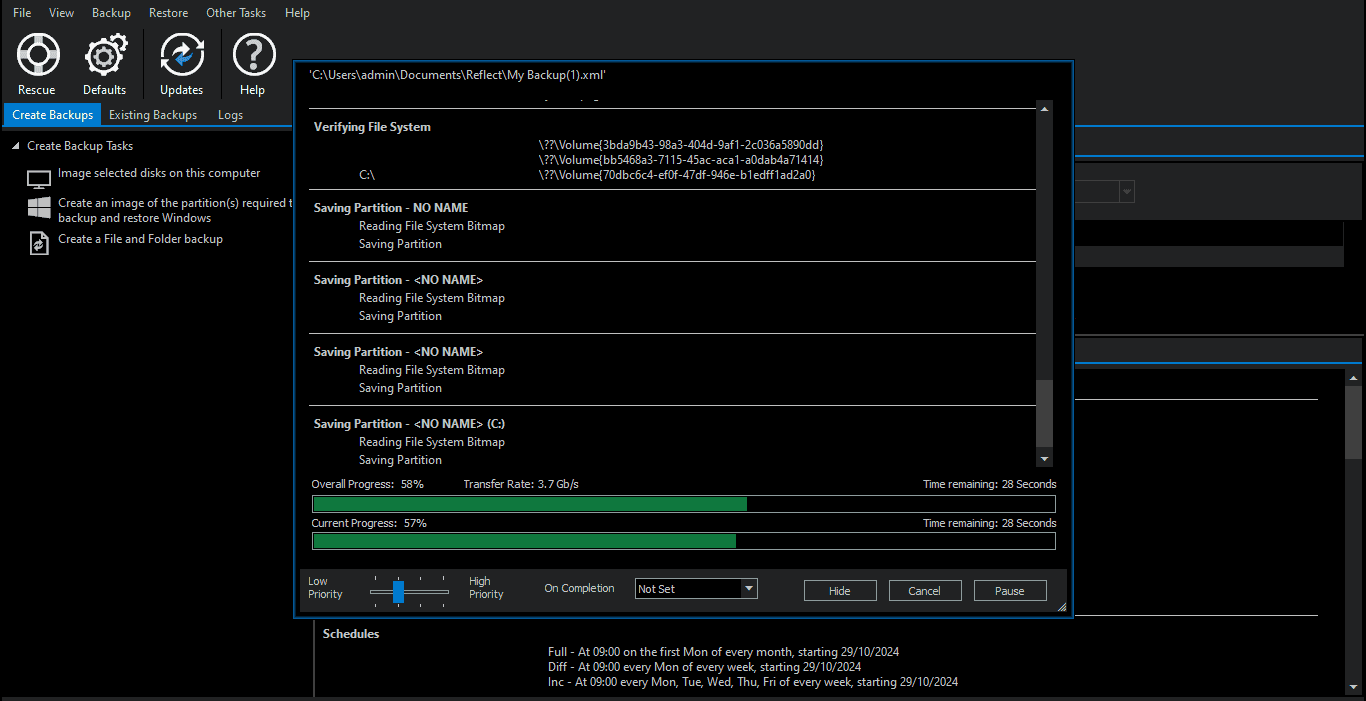Select the monitor icon for imaging selected disks
This screenshot has width=1366, height=701.
coord(37,178)
